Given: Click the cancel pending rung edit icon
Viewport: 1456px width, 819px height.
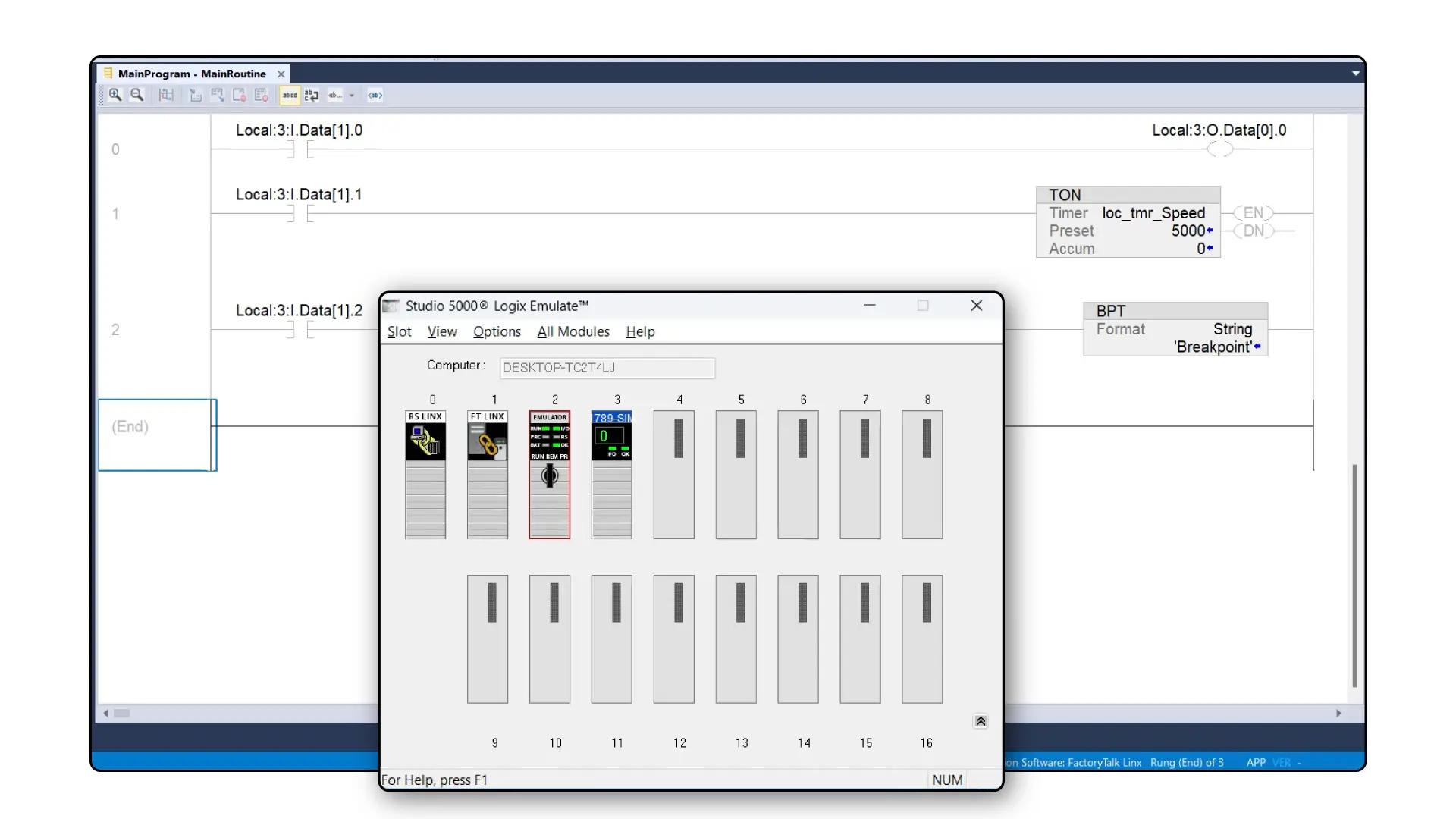Looking at the screenshot, I should (240, 95).
